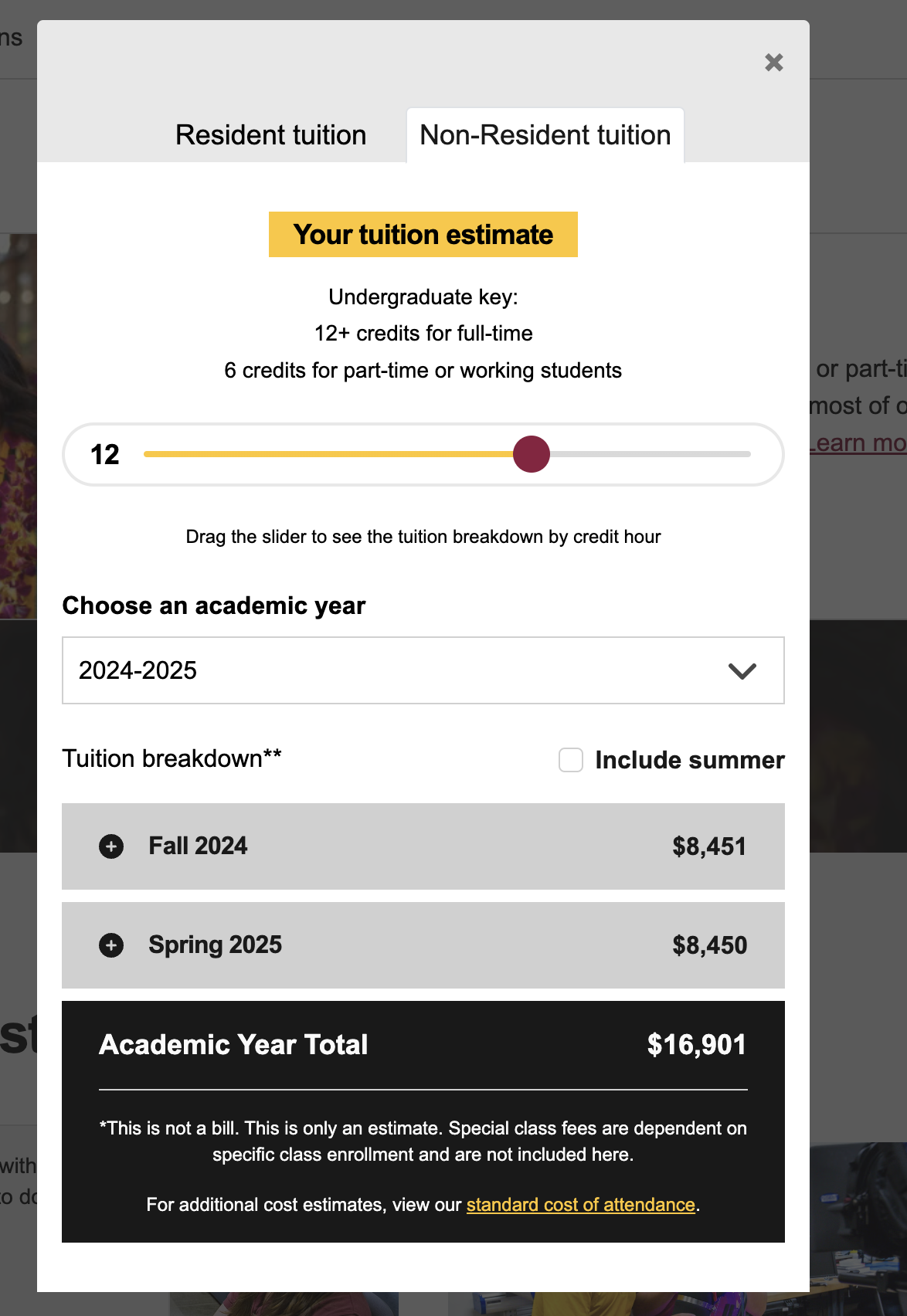
Task: Click the credit count number 12
Action: coord(105,455)
